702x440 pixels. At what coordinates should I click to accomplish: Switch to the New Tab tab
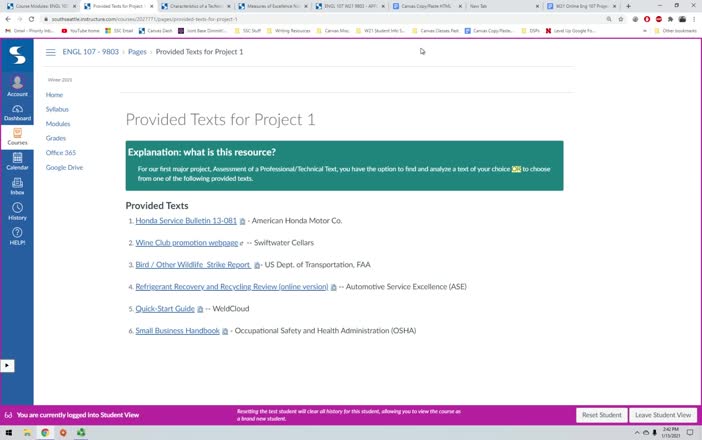coord(505,6)
